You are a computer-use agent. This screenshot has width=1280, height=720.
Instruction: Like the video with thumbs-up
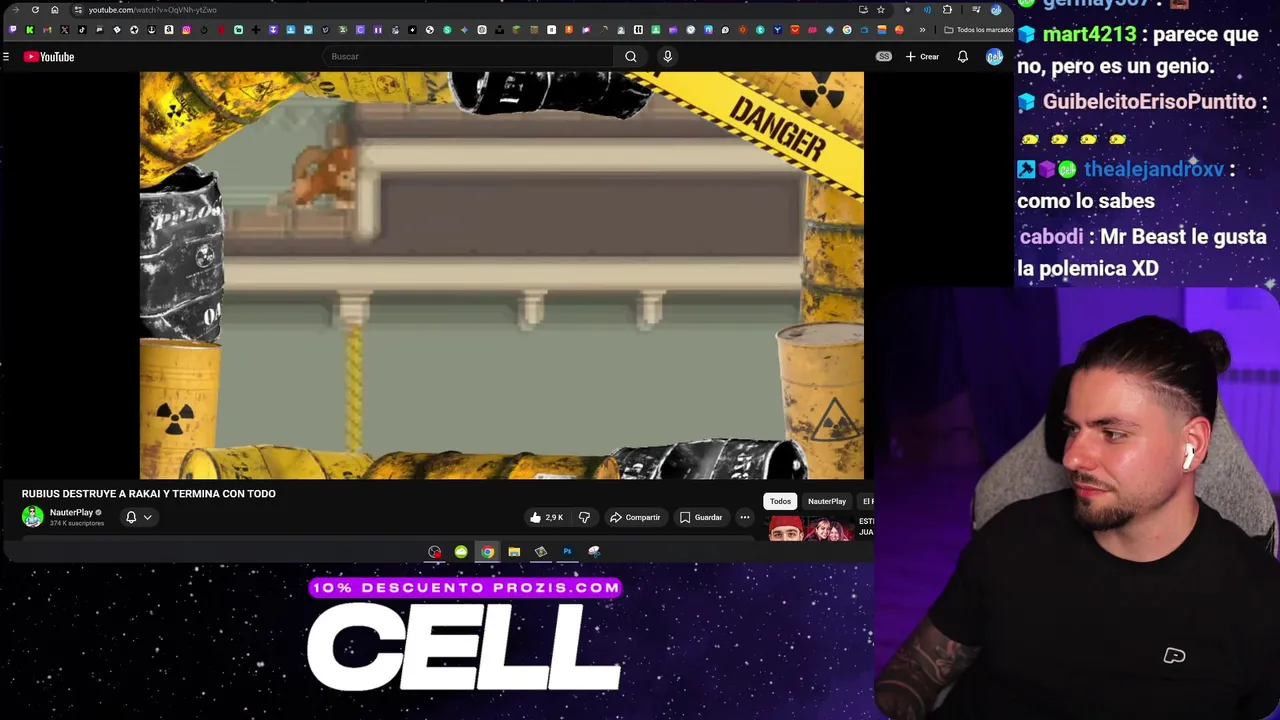click(546, 517)
